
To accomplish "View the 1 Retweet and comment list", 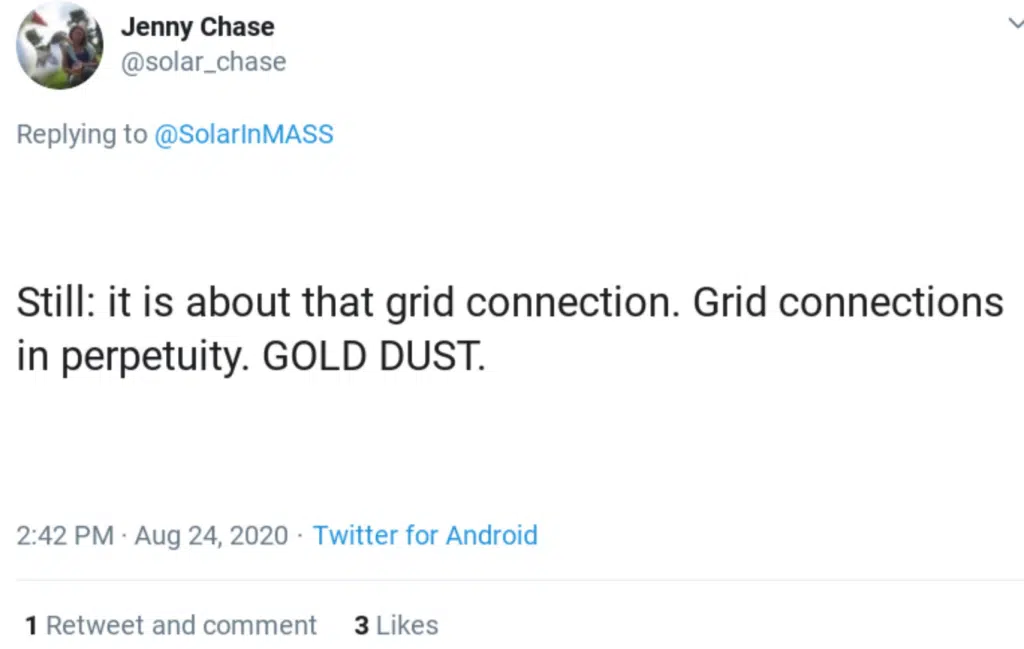I will point(171,626).
